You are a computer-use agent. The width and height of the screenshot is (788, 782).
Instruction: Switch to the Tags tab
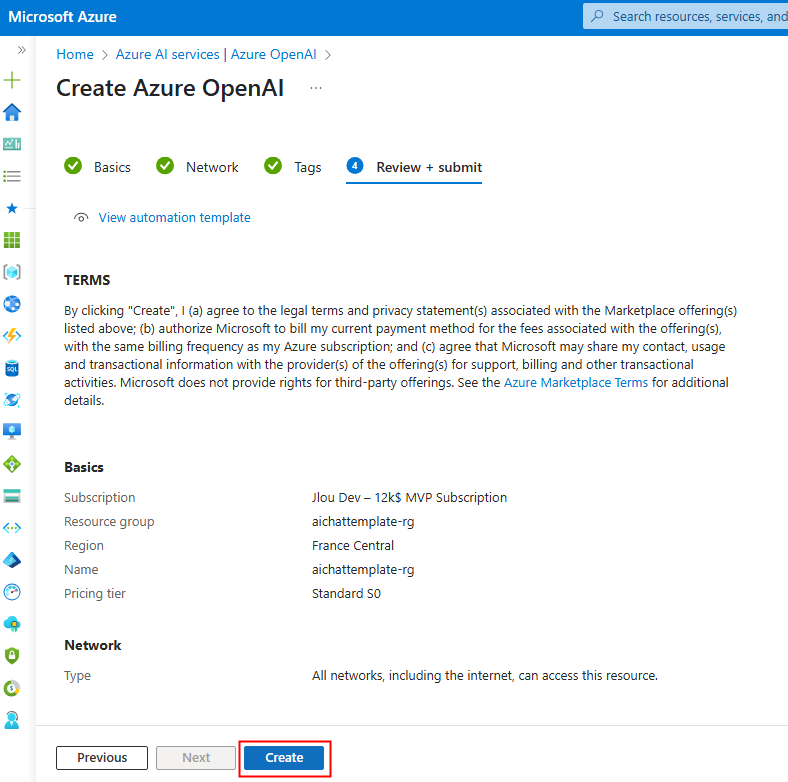click(292, 167)
